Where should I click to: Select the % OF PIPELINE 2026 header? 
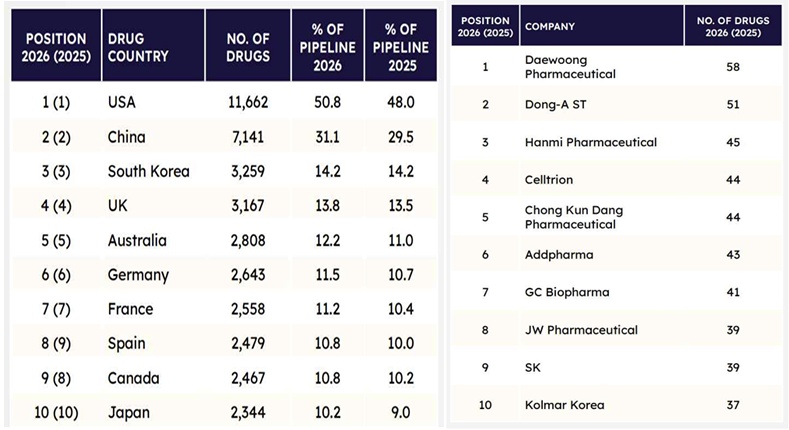325,47
